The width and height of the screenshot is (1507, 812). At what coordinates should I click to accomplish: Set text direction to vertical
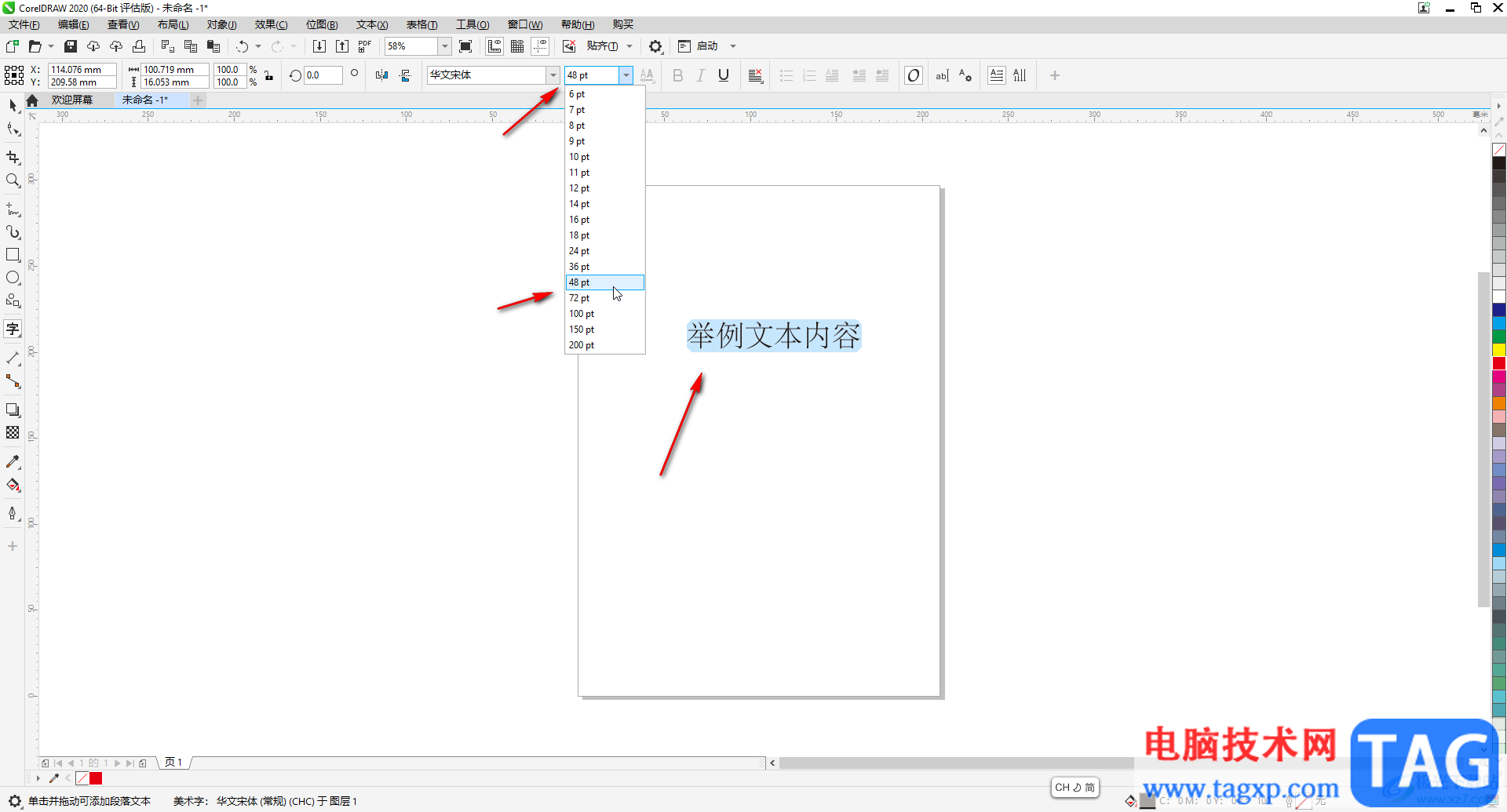coord(1020,75)
